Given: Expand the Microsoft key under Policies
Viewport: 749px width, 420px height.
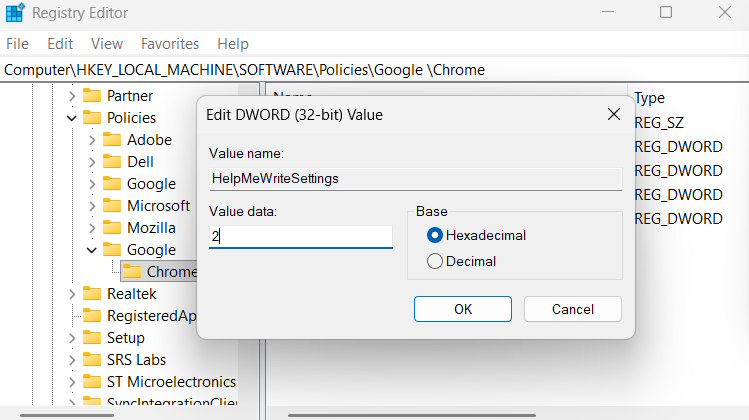Looking at the screenshot, I should click(92, 206).
